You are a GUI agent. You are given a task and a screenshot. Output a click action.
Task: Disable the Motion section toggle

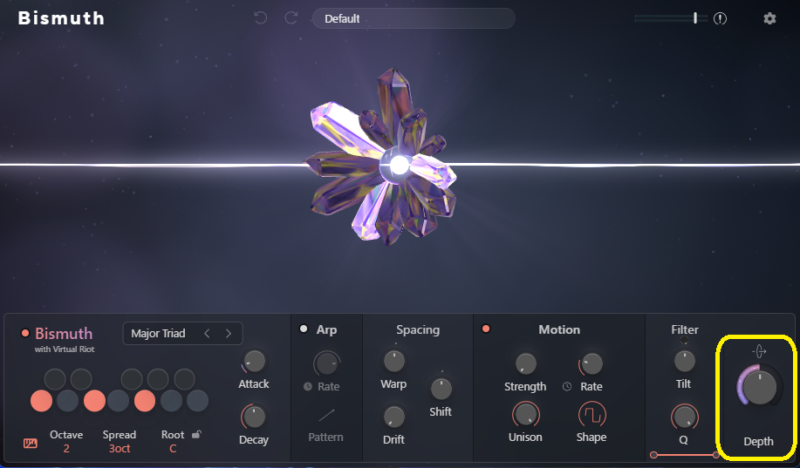(486, 329)
